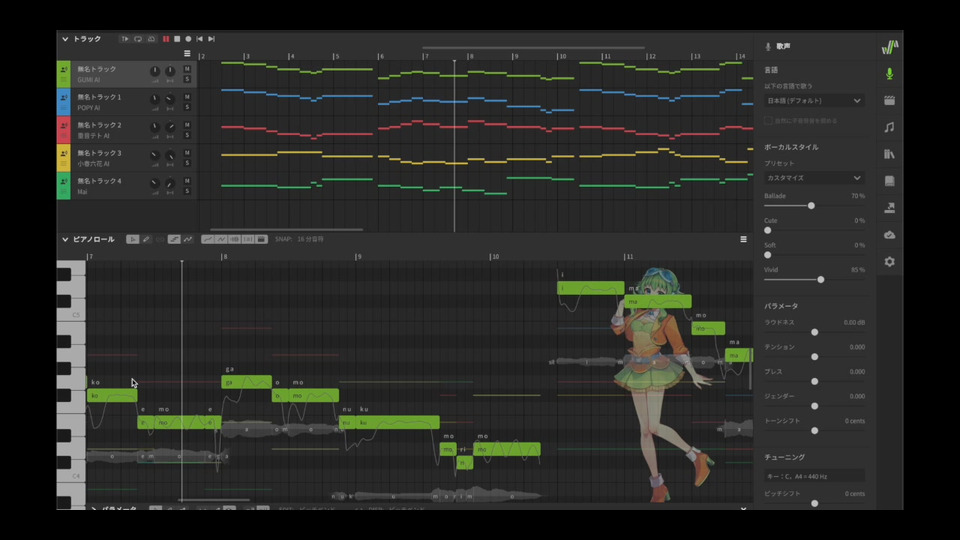
Task: Toggle play-from-cursor mode icon
Action: tap(125, 39)
